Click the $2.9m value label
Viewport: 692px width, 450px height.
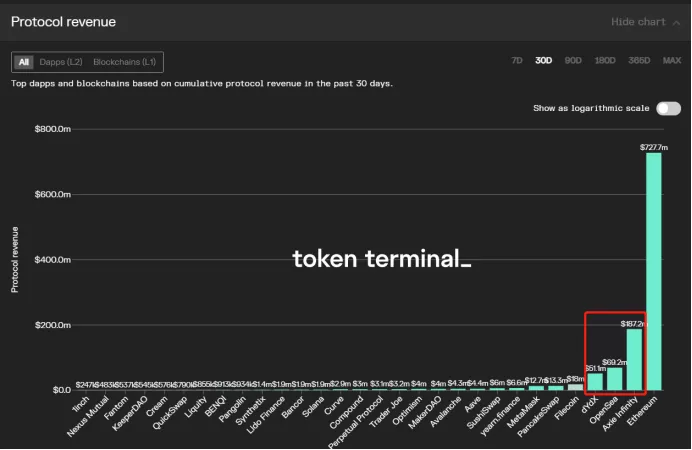pyautogui.click(x=340, y=384)
